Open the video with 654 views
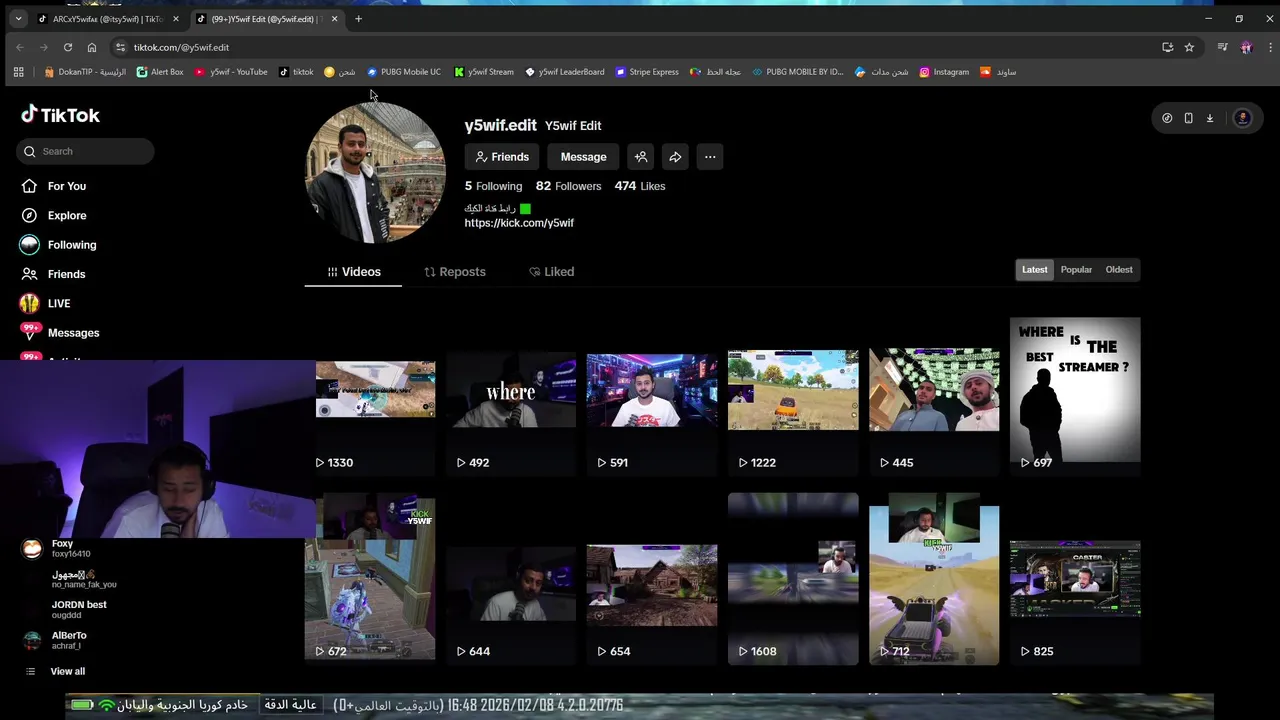The image size is (1280, 720). pos(652,579)
